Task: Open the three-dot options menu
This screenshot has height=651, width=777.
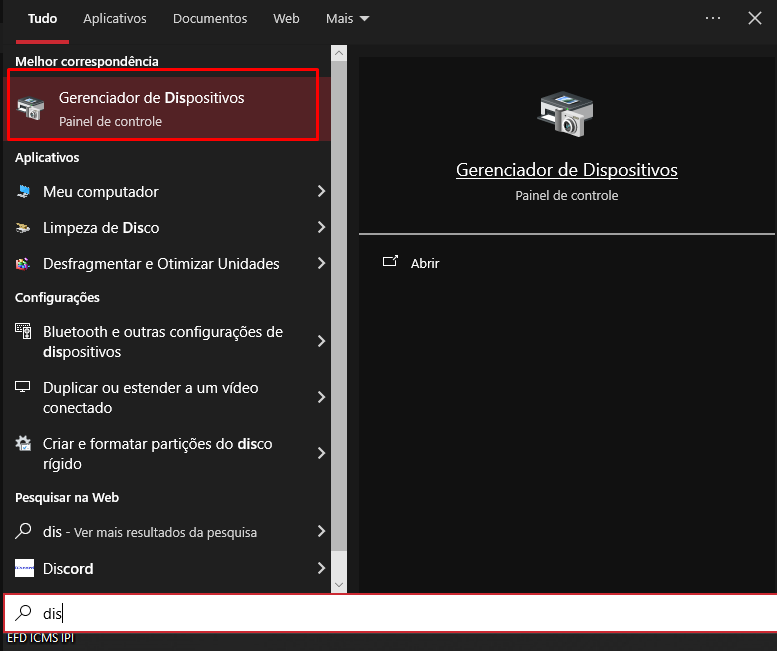Action: pos(713,18)
